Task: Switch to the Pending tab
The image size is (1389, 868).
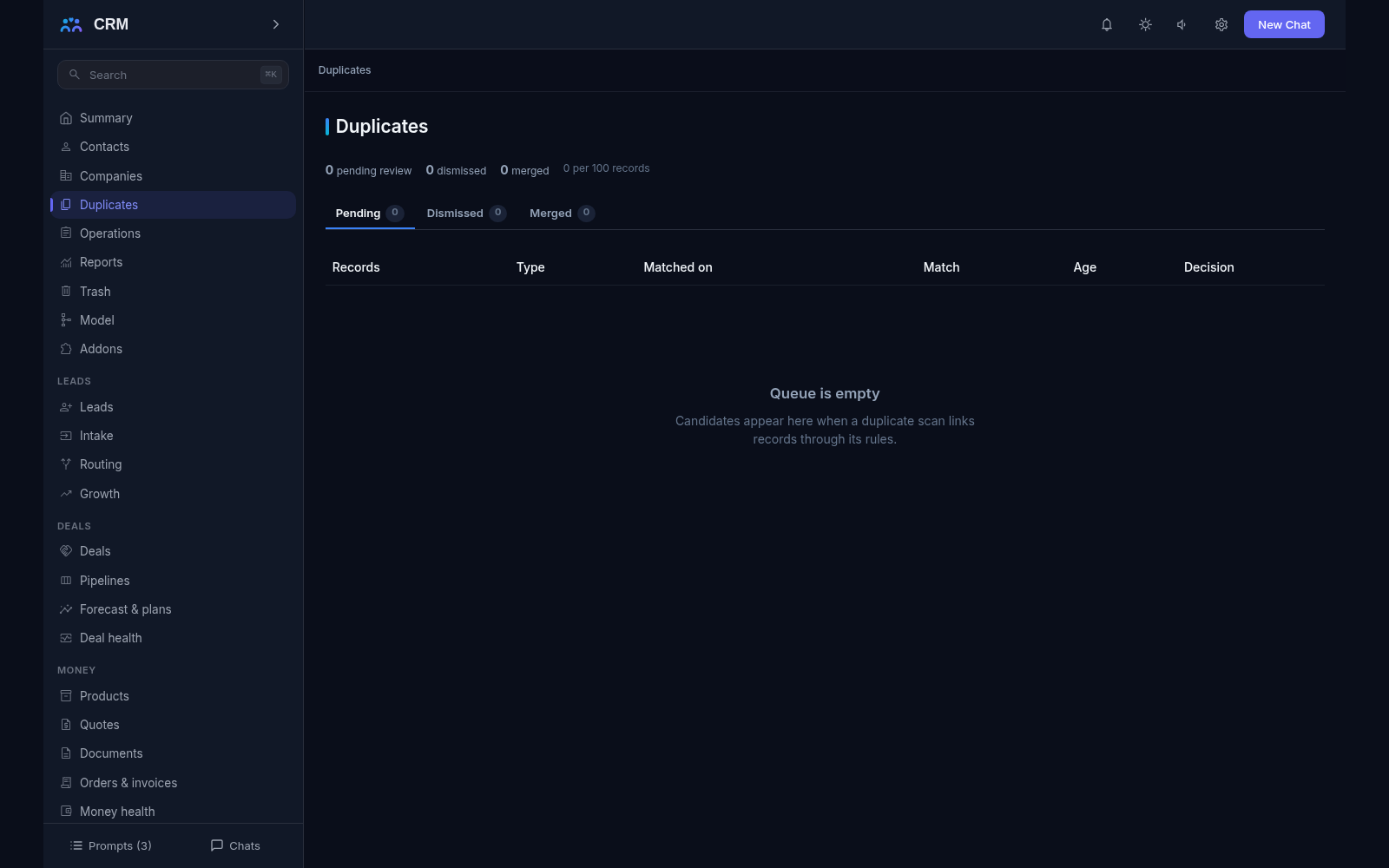Action: pos(369,214)
